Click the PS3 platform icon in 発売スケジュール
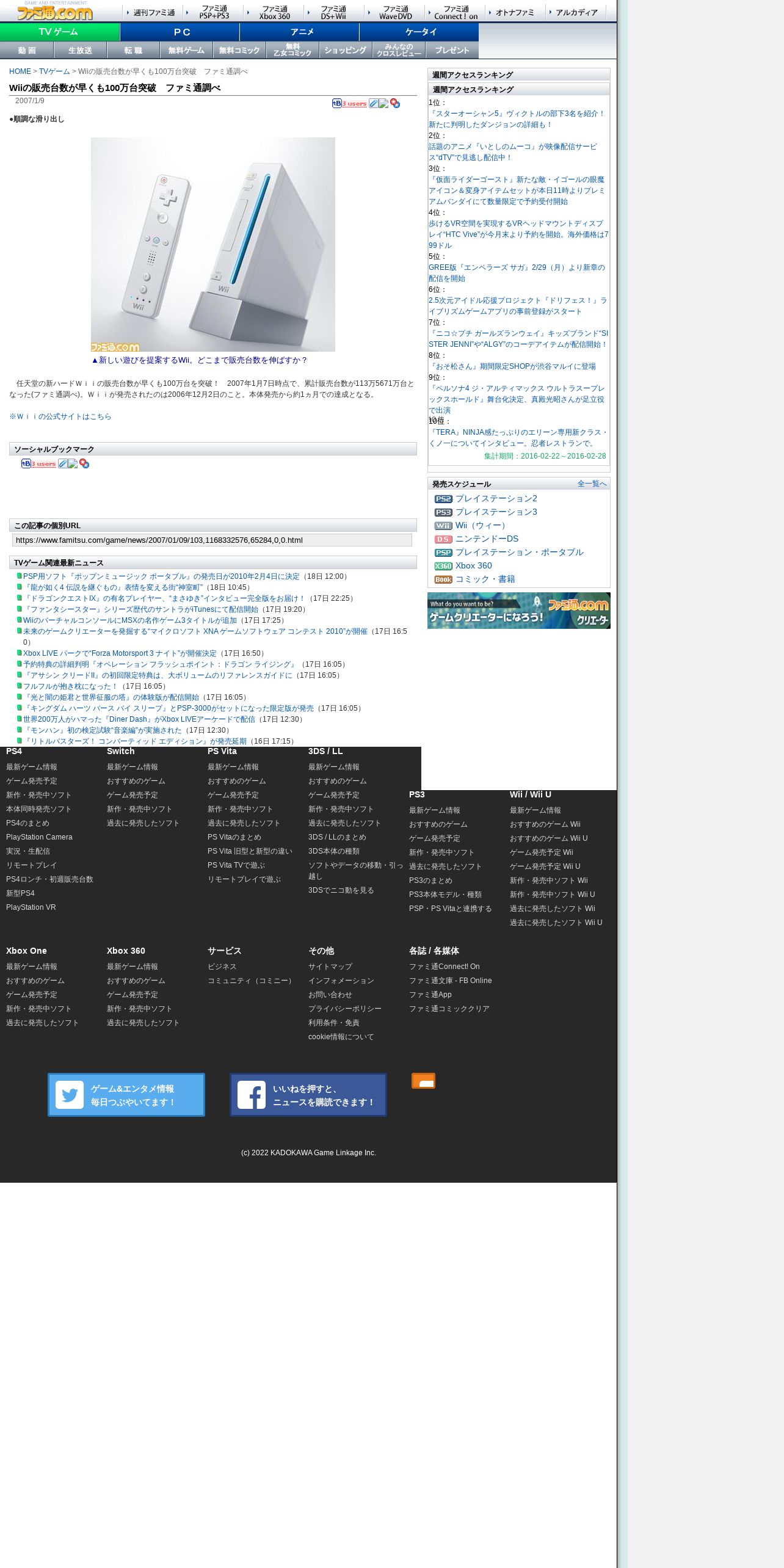Image resolution: width=784 pixels, height=1568 pixels. pos(443,512)
